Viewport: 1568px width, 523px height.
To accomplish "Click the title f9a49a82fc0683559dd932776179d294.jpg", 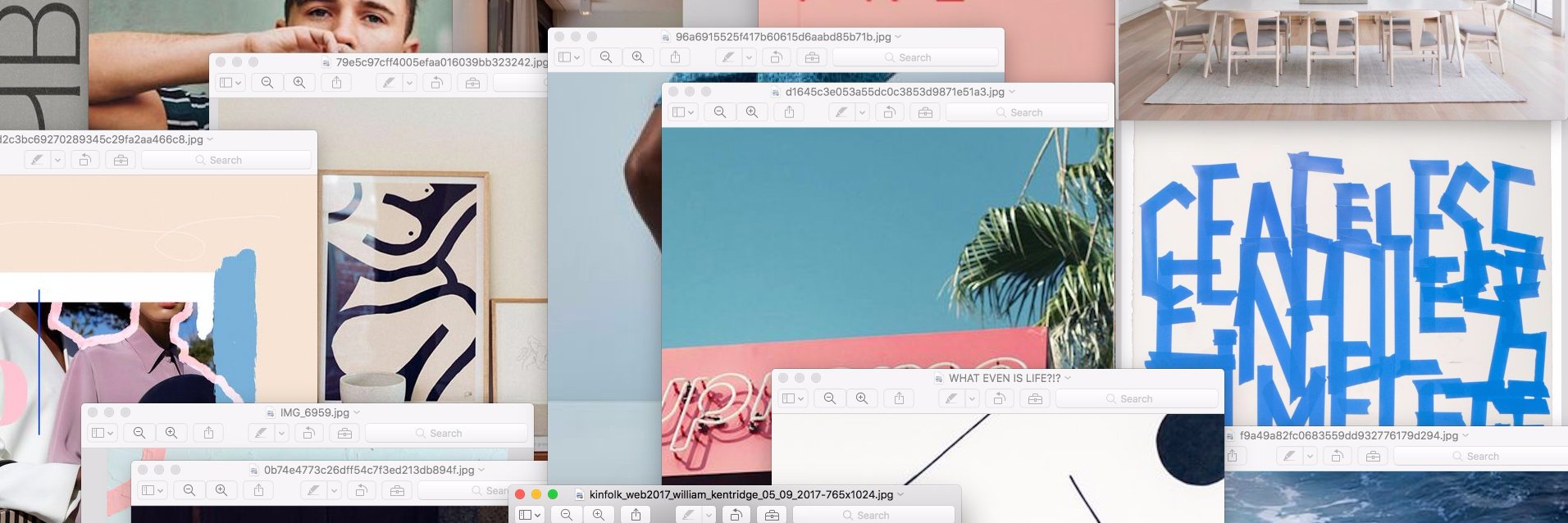I will coord(1349,435).
